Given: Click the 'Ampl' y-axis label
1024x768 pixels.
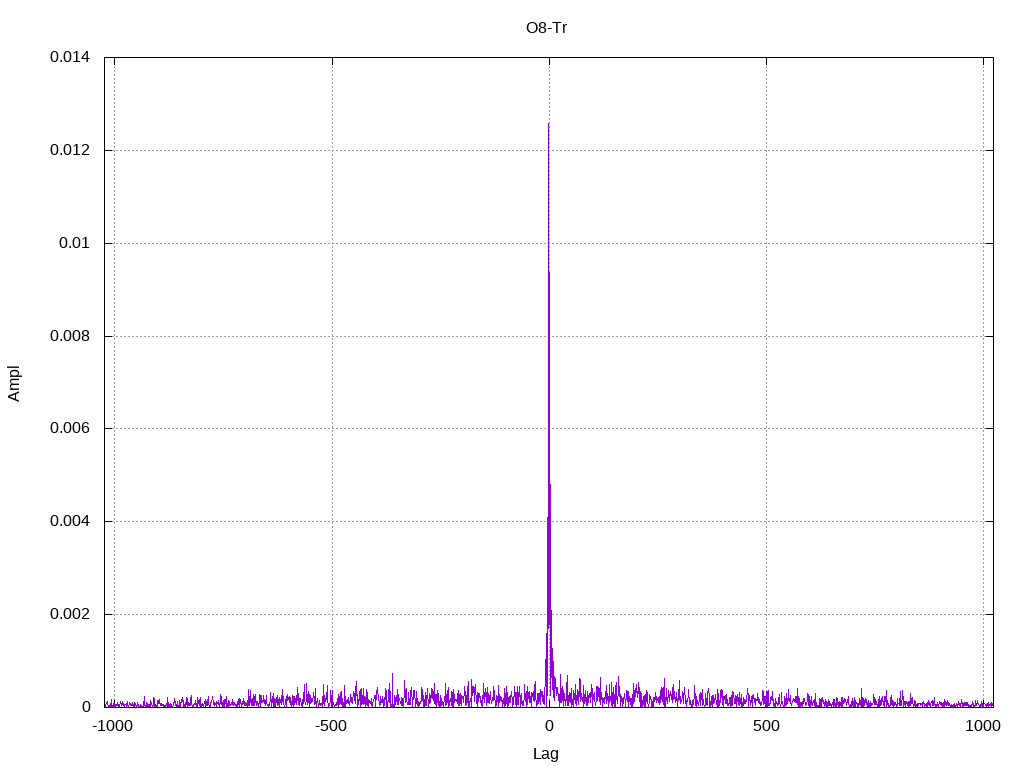Looking at the screenshot, I should [14, 383].
